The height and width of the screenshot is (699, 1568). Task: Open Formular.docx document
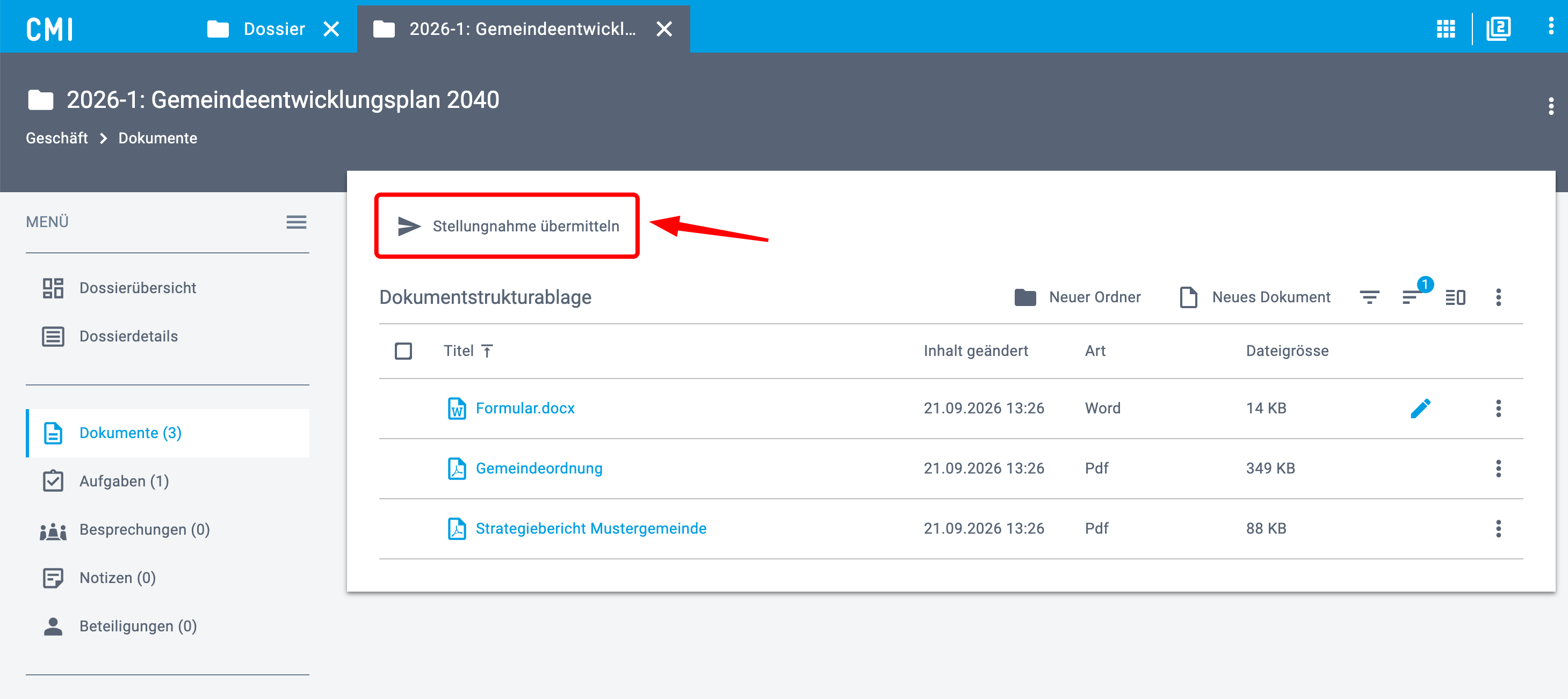(x=525, y=408)
